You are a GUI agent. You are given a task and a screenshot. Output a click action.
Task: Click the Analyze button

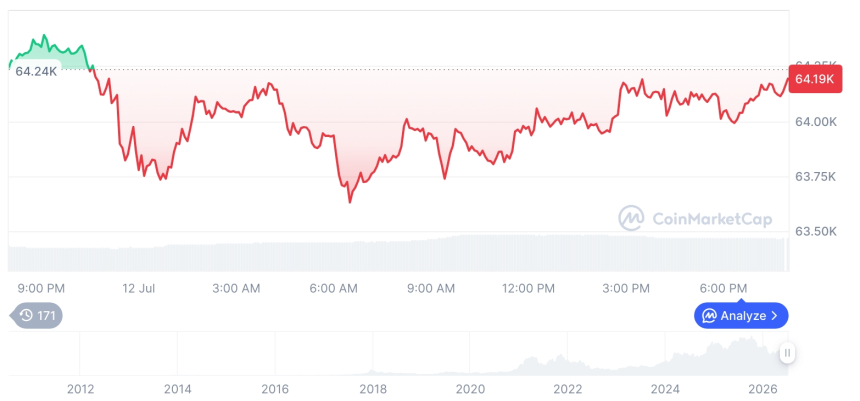pos(741,315)
